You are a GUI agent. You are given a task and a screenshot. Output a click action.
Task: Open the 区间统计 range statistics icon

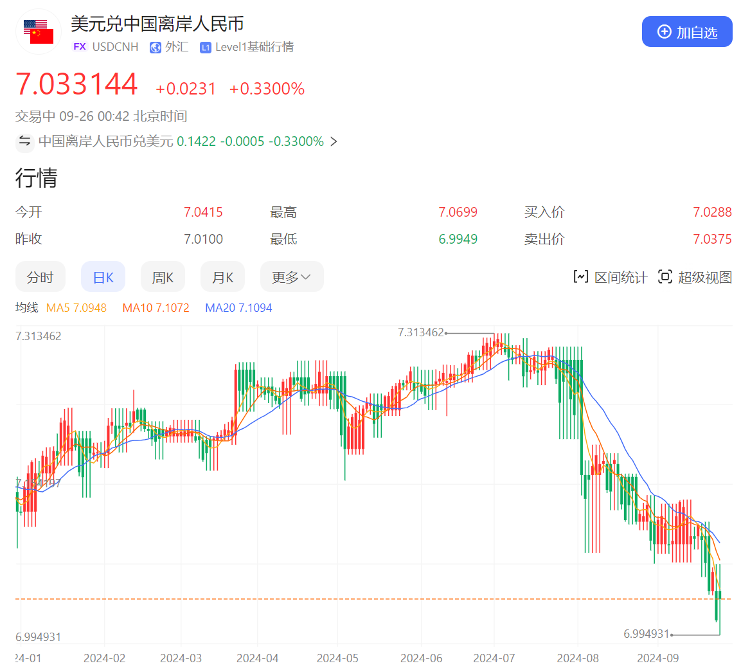580,277
